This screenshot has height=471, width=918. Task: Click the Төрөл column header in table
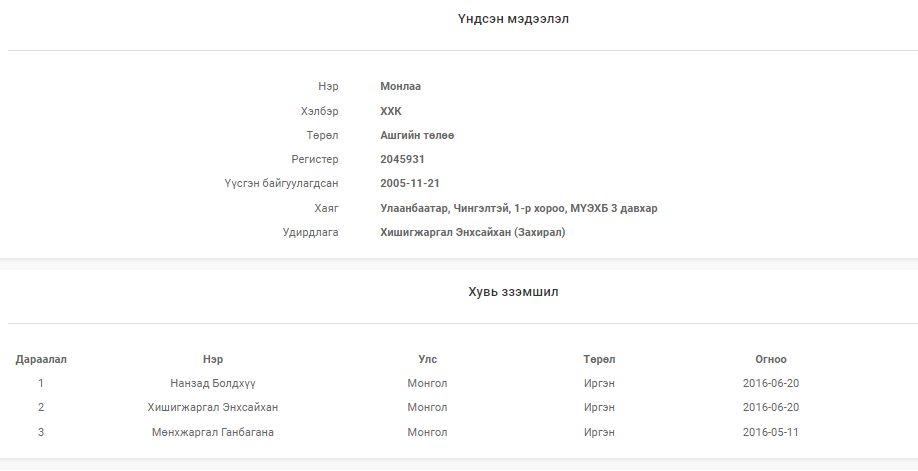click(599, 359)
